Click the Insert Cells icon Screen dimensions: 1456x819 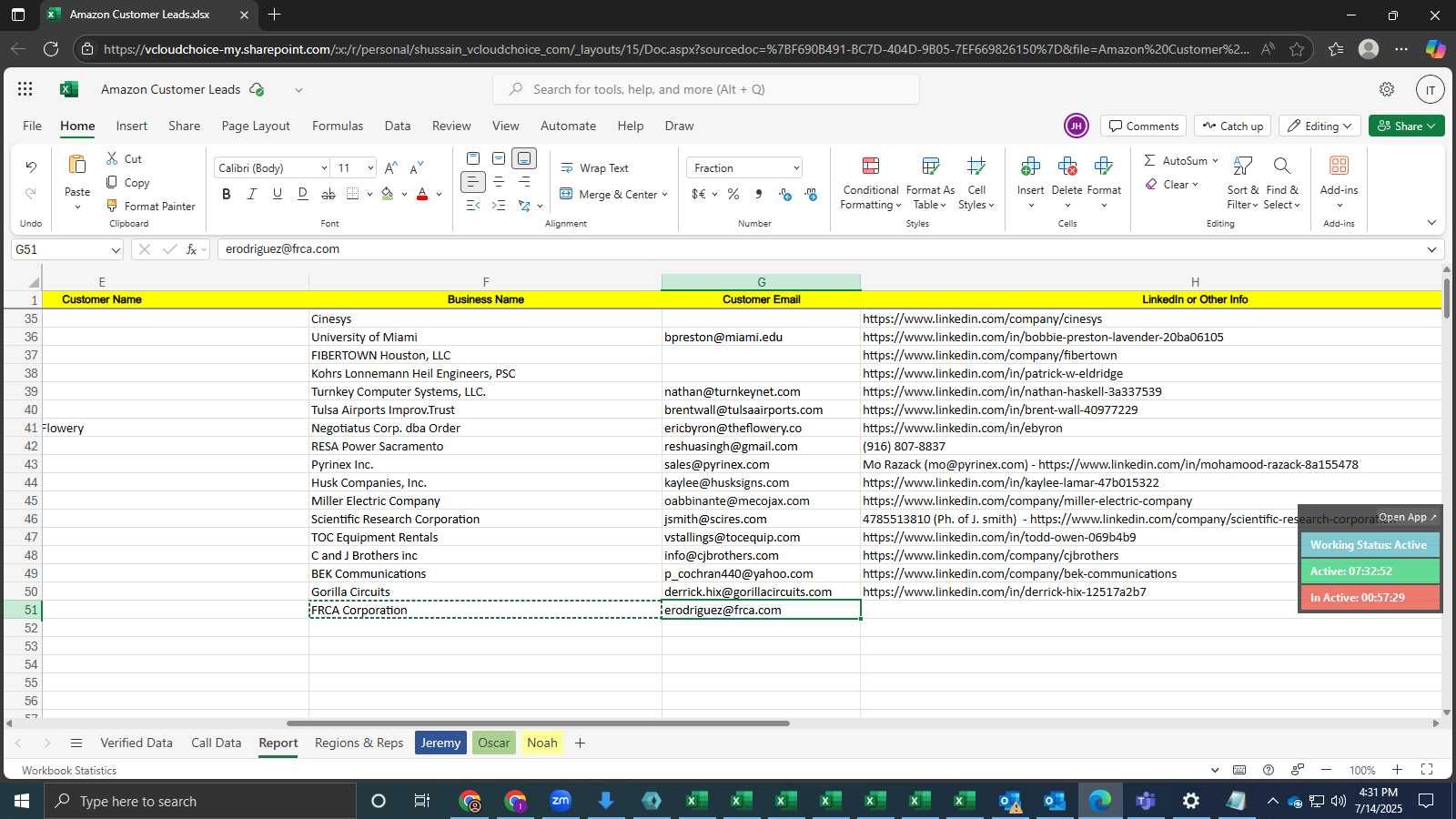(x=1031, y=166)
